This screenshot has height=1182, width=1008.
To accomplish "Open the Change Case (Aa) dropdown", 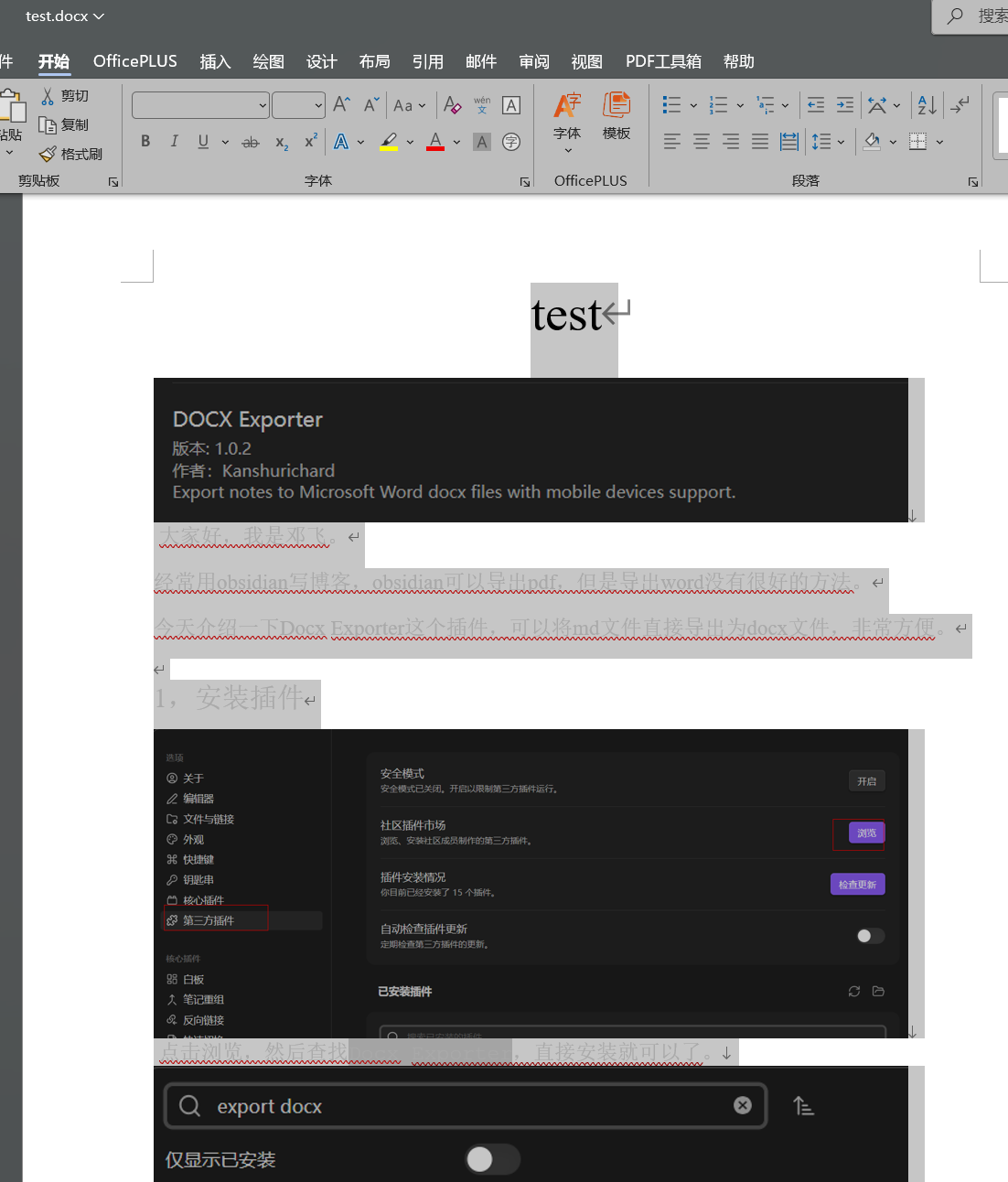I will 409,105.
